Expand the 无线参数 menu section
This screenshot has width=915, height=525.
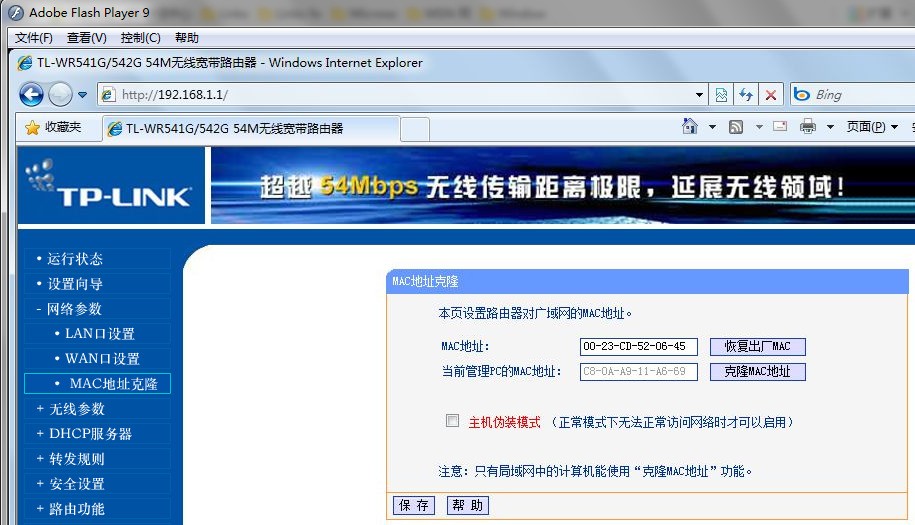pyautogui.click(x=76, y=409)
